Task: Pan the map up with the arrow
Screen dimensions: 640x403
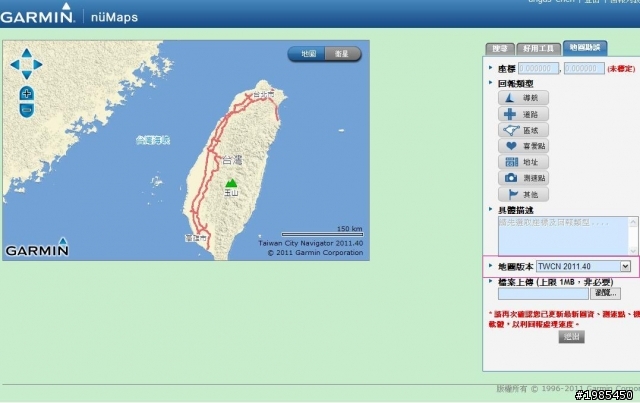Action: tap(27, 53)
